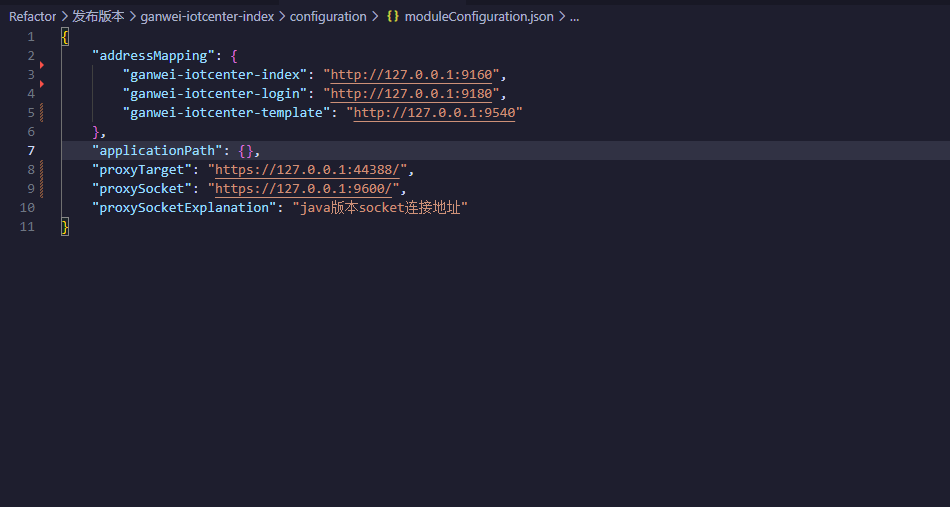The width and height of the screenshot is (950, 507).
Task: Click the "applicationPath" key
Action: tap(158, 151)
